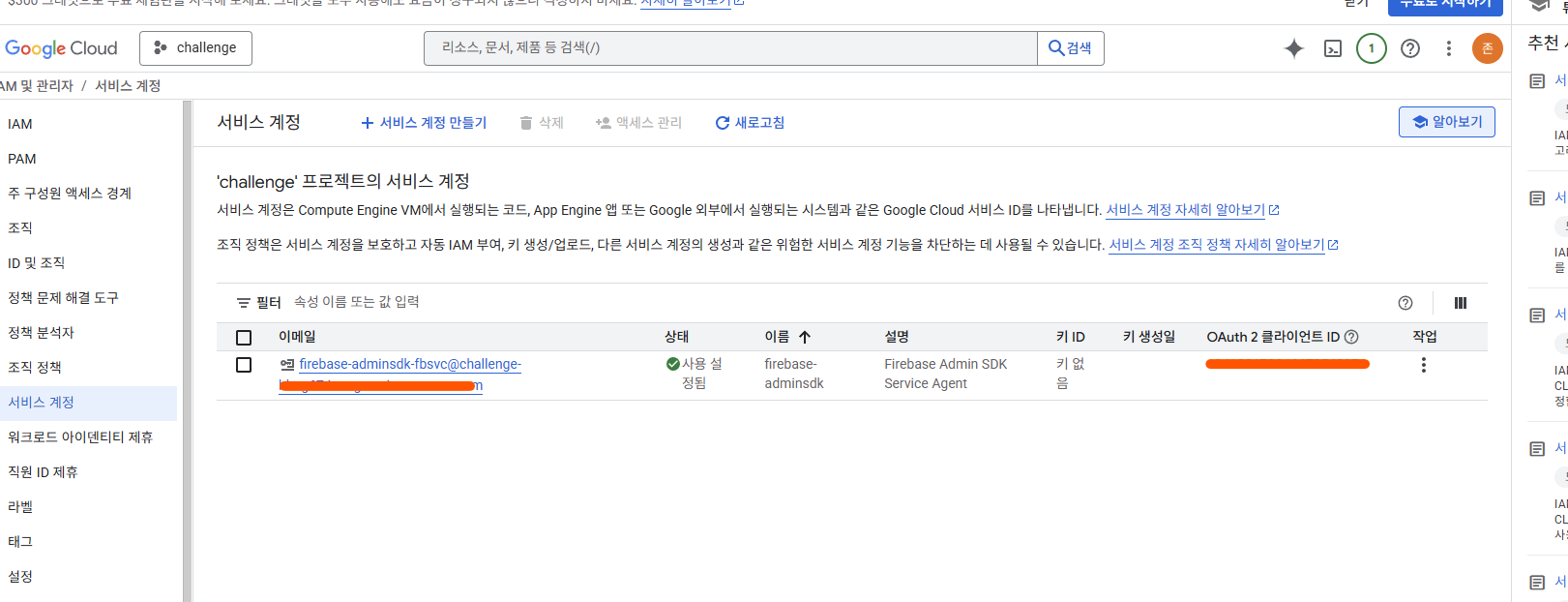Sort by 이름 column arrow

(805, 337)
